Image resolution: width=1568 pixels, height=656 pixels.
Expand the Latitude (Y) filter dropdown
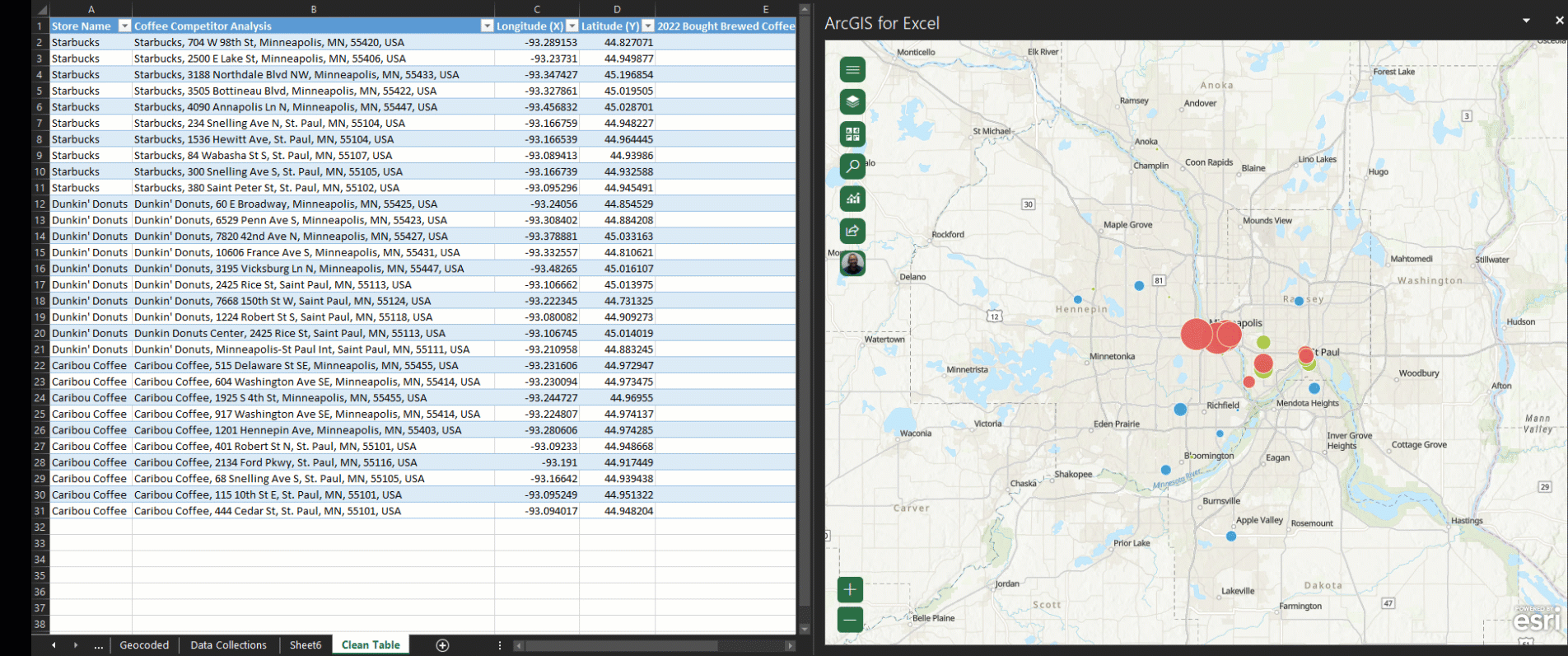pos(647,26)
